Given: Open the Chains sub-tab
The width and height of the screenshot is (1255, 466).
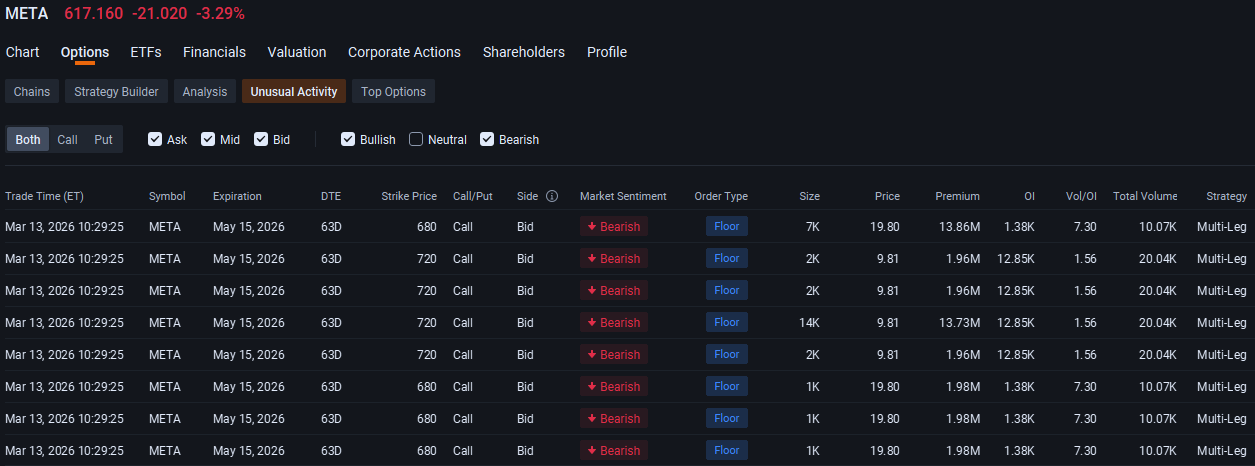Looking at the screenshot, I should 32,91.
